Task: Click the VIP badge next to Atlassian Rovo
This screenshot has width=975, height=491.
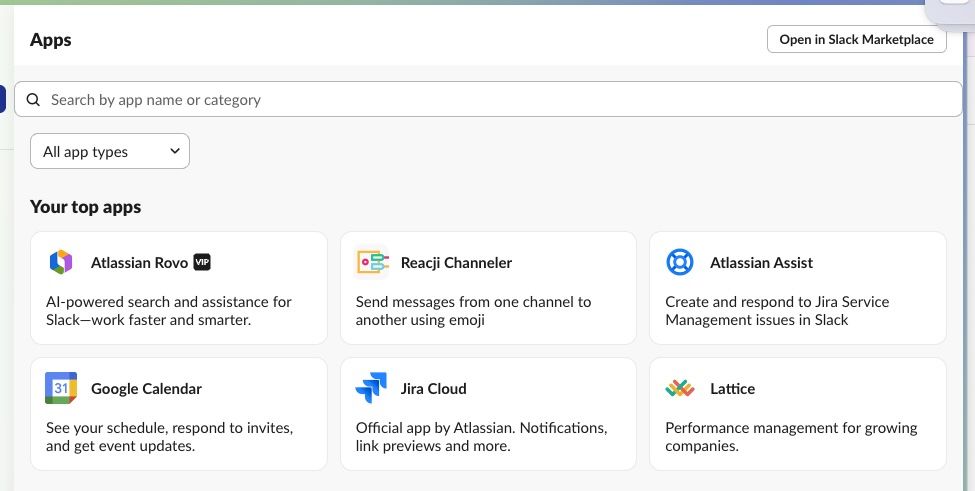Action: click(202, 262)
